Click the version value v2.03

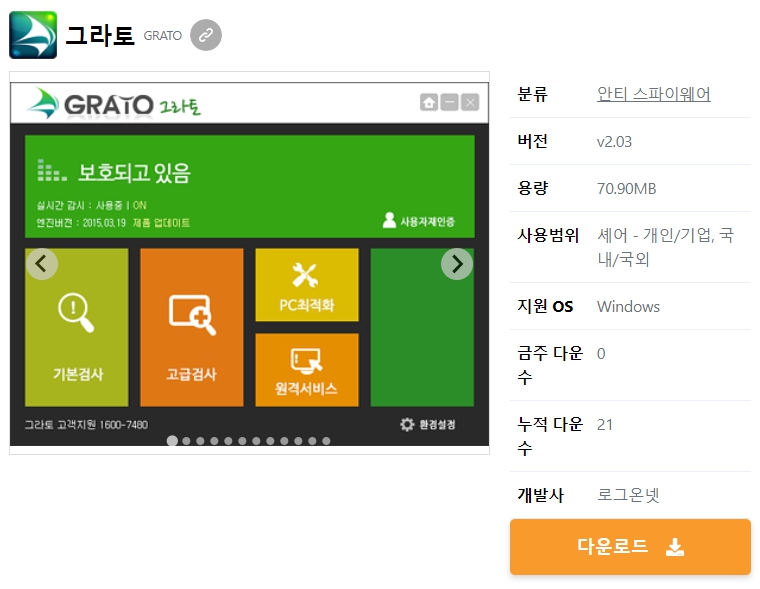[x=614, y=142]
